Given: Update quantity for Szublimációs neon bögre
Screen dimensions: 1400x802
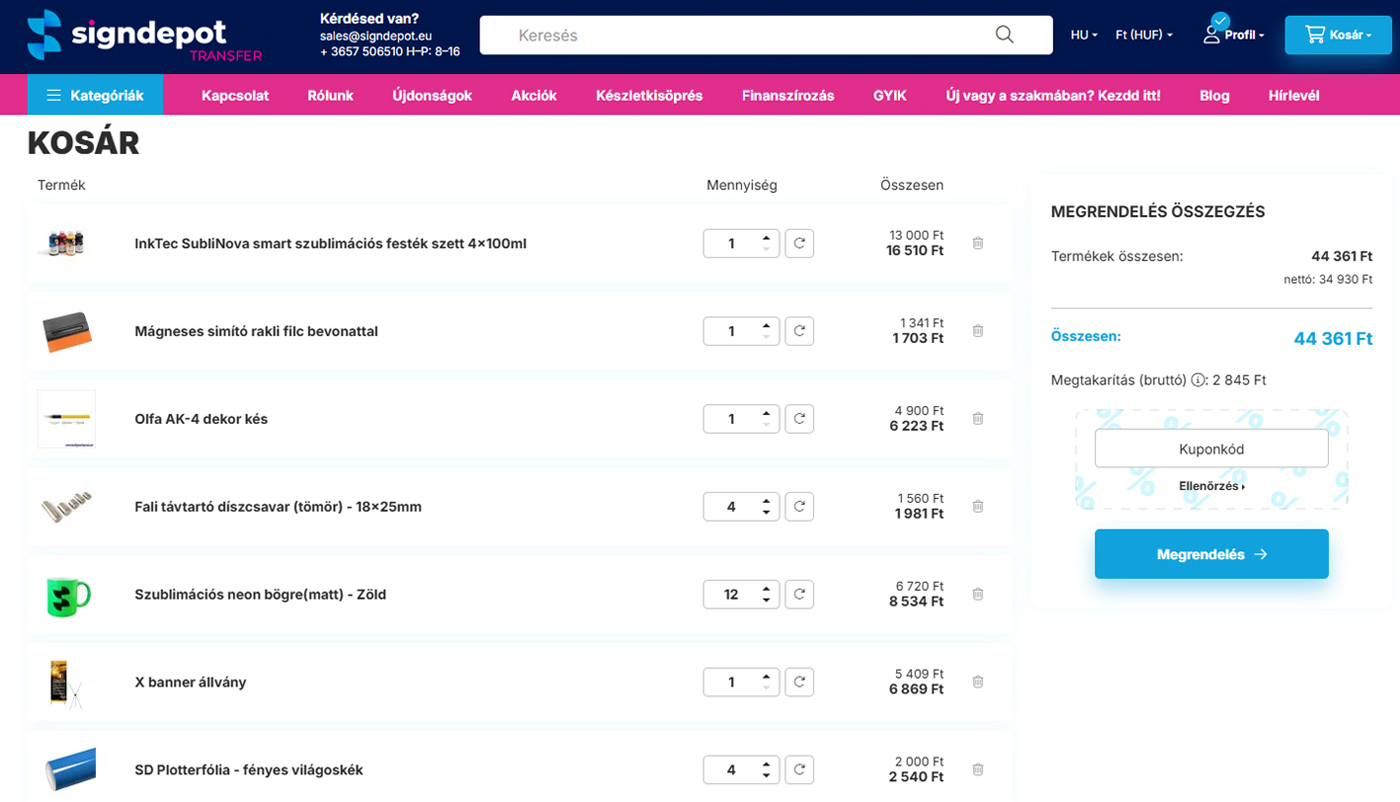Looking at the screenshot, I should tap(799, 594).
